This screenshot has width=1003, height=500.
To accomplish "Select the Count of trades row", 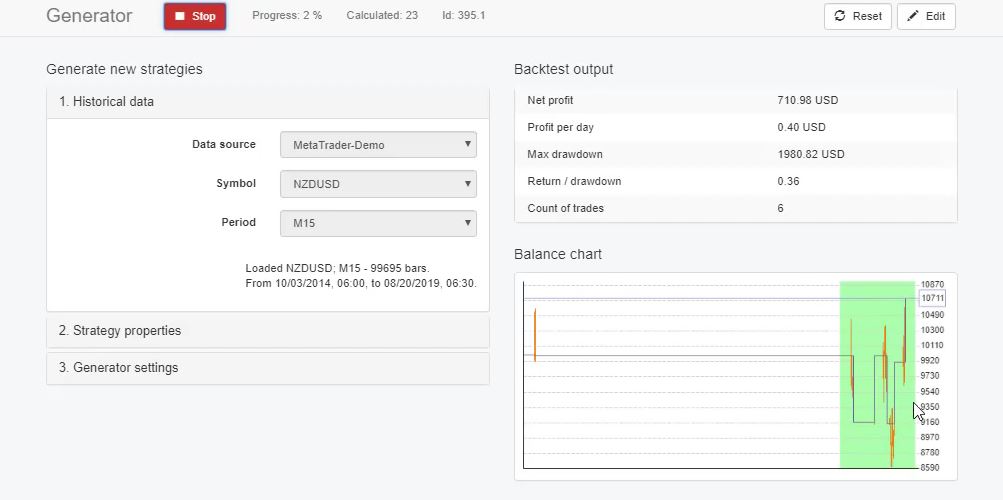I will tap(735, 209).
